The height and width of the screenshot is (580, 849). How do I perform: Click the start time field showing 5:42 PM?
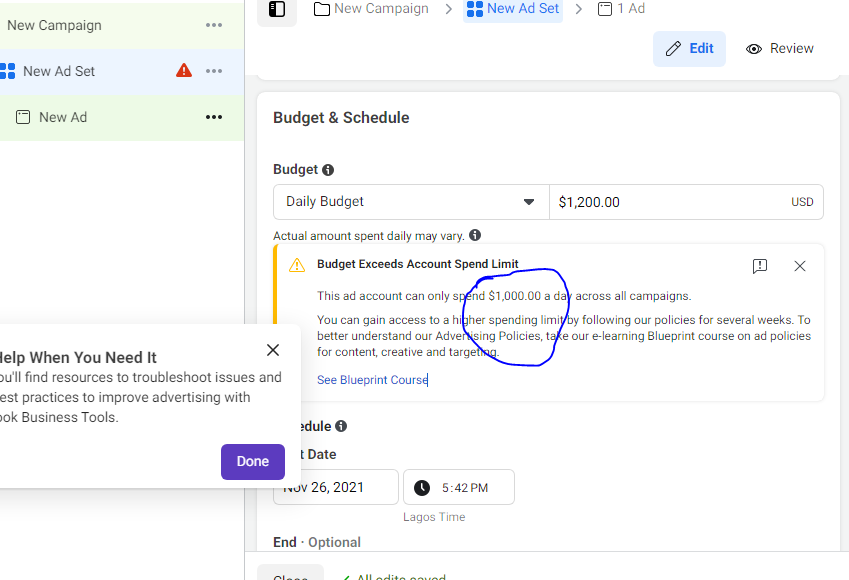click(459, 488)
